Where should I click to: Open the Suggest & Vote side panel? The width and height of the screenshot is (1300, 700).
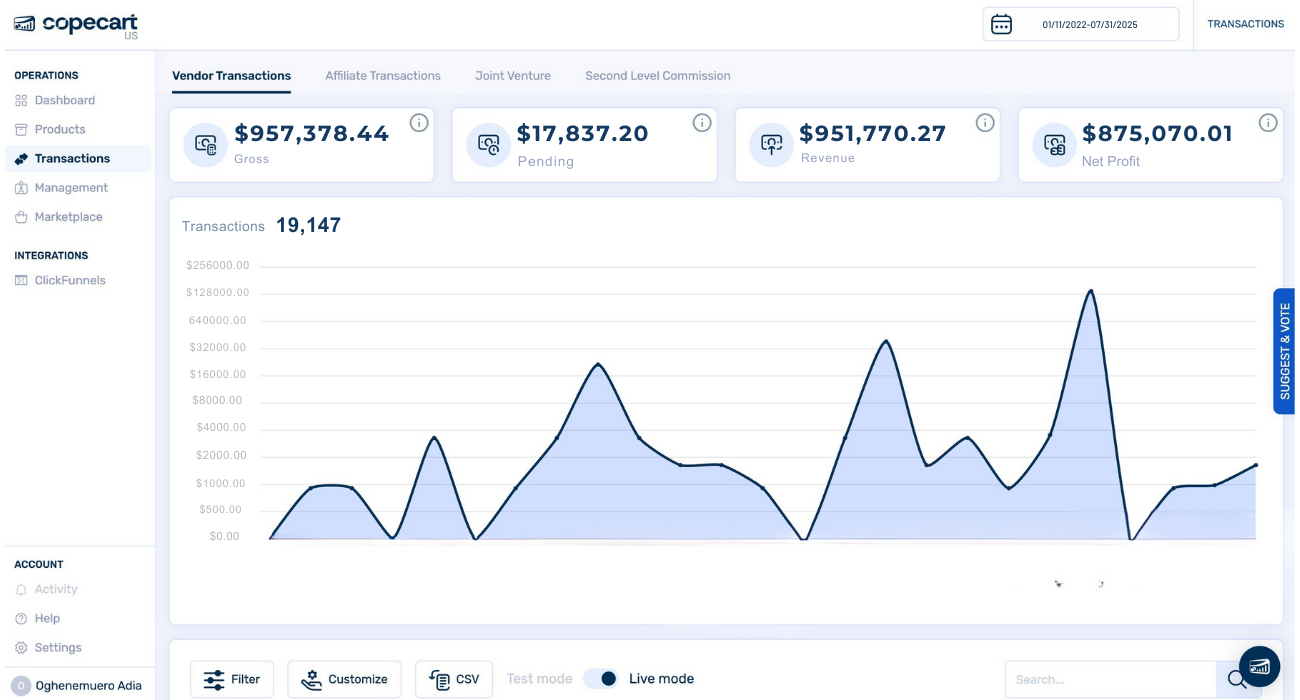click(x=1285, y=351)
